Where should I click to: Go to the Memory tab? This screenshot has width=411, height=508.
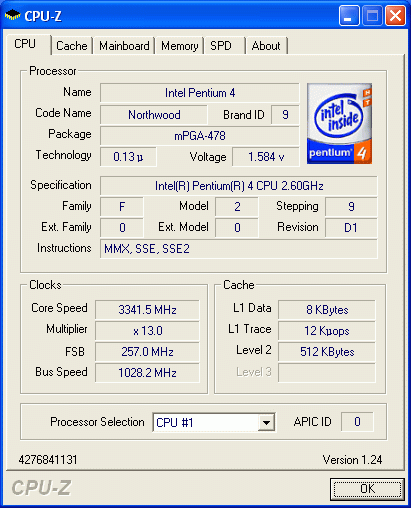(x=180, y=46)
